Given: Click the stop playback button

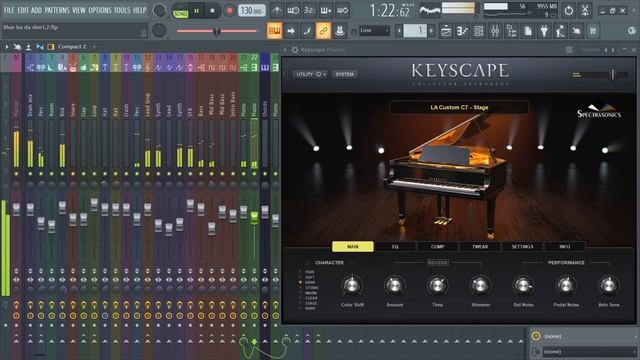Looking at the screenshot, I should coord(212,11).
